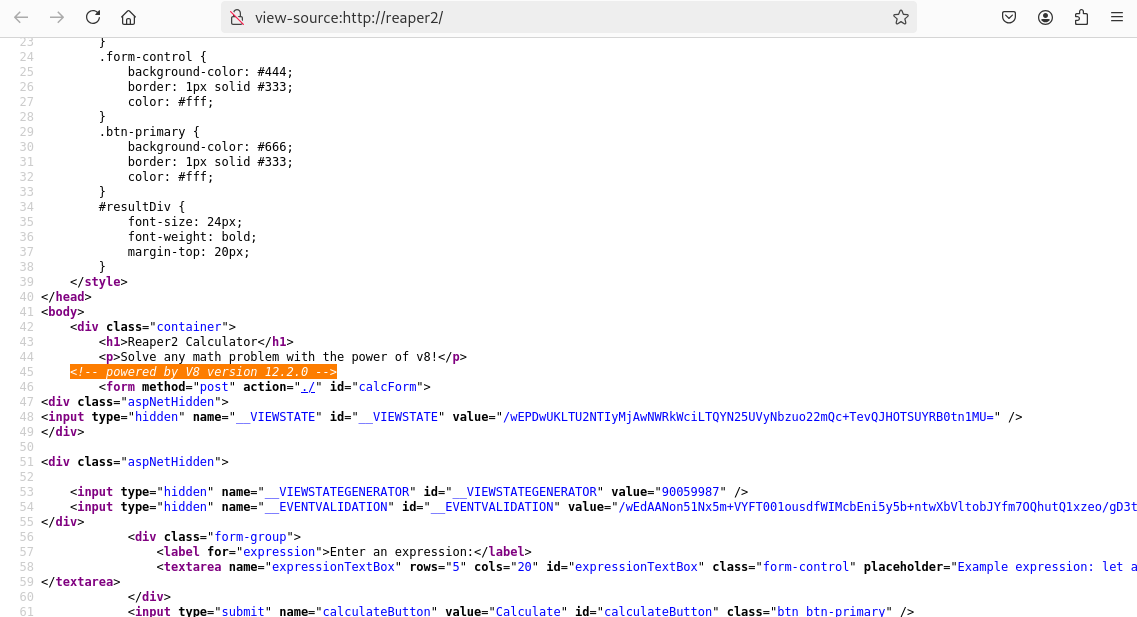Click the "Calculate" value attribute
The image size is (1137, 617).
(528, 611)
